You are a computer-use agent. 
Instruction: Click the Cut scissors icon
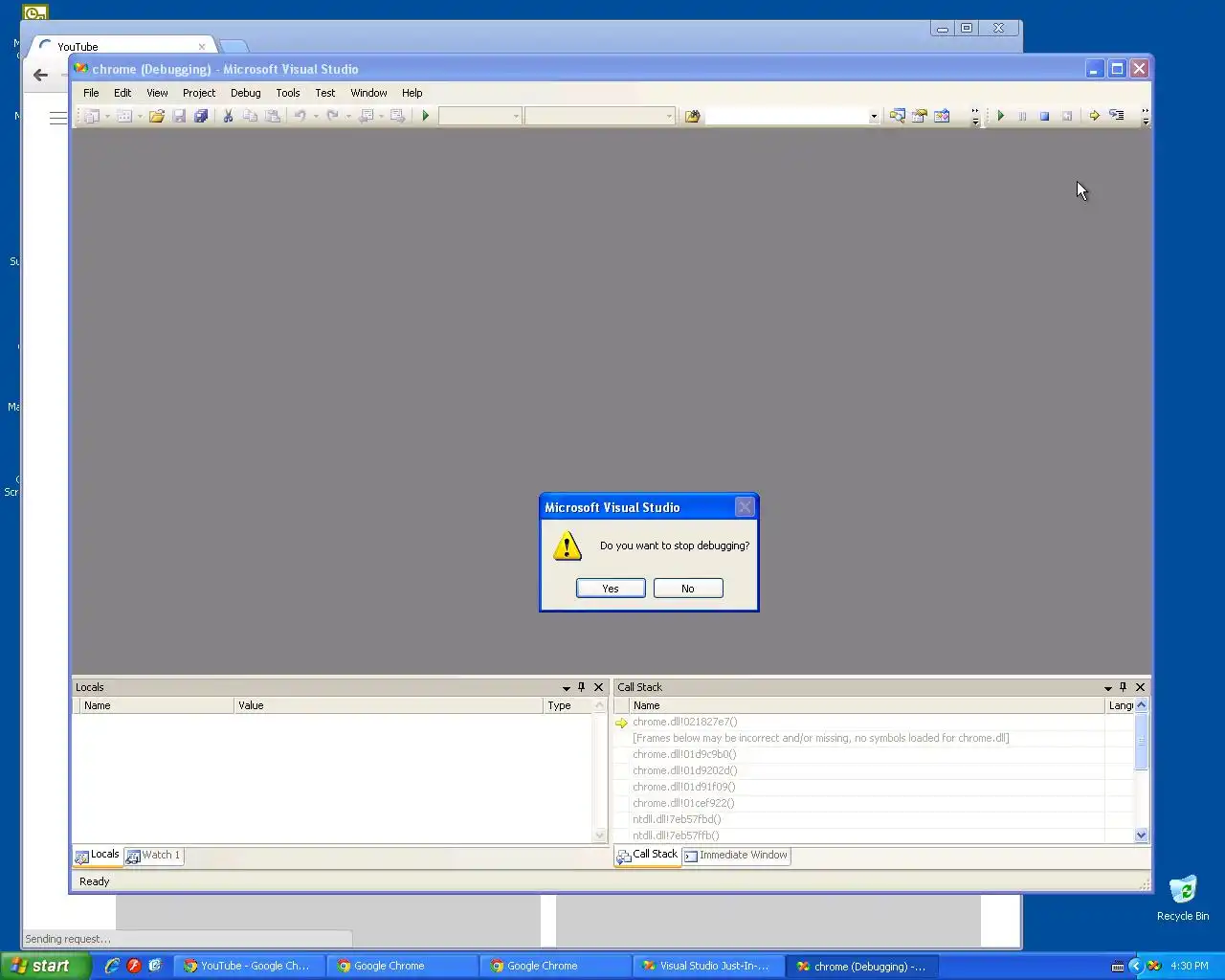pos(228,116)
